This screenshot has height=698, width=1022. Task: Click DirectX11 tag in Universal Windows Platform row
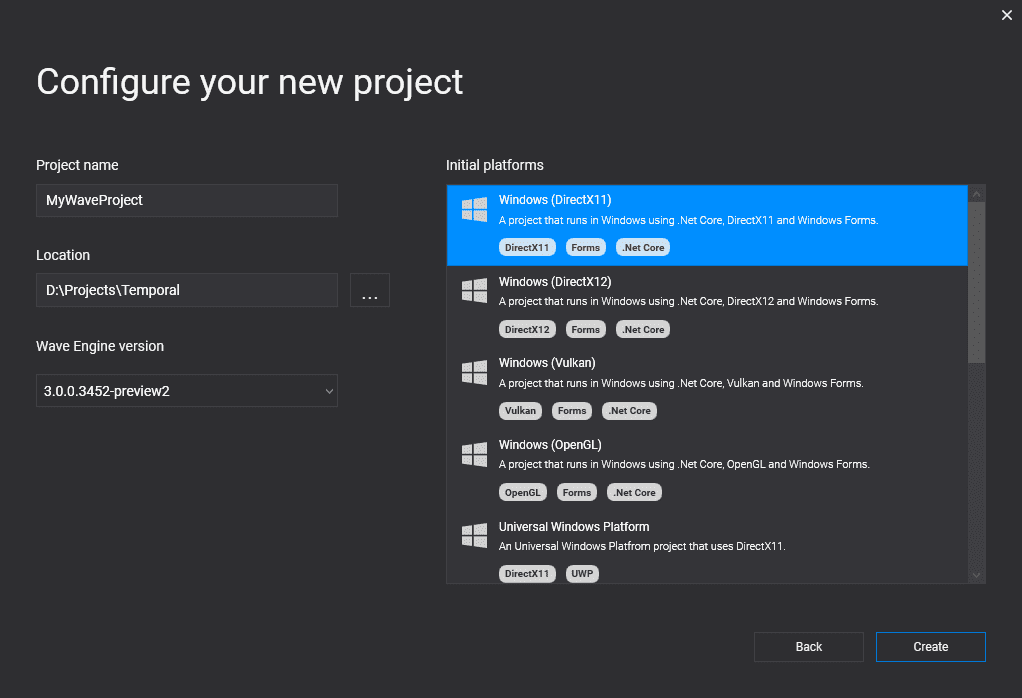click(527, 574)
